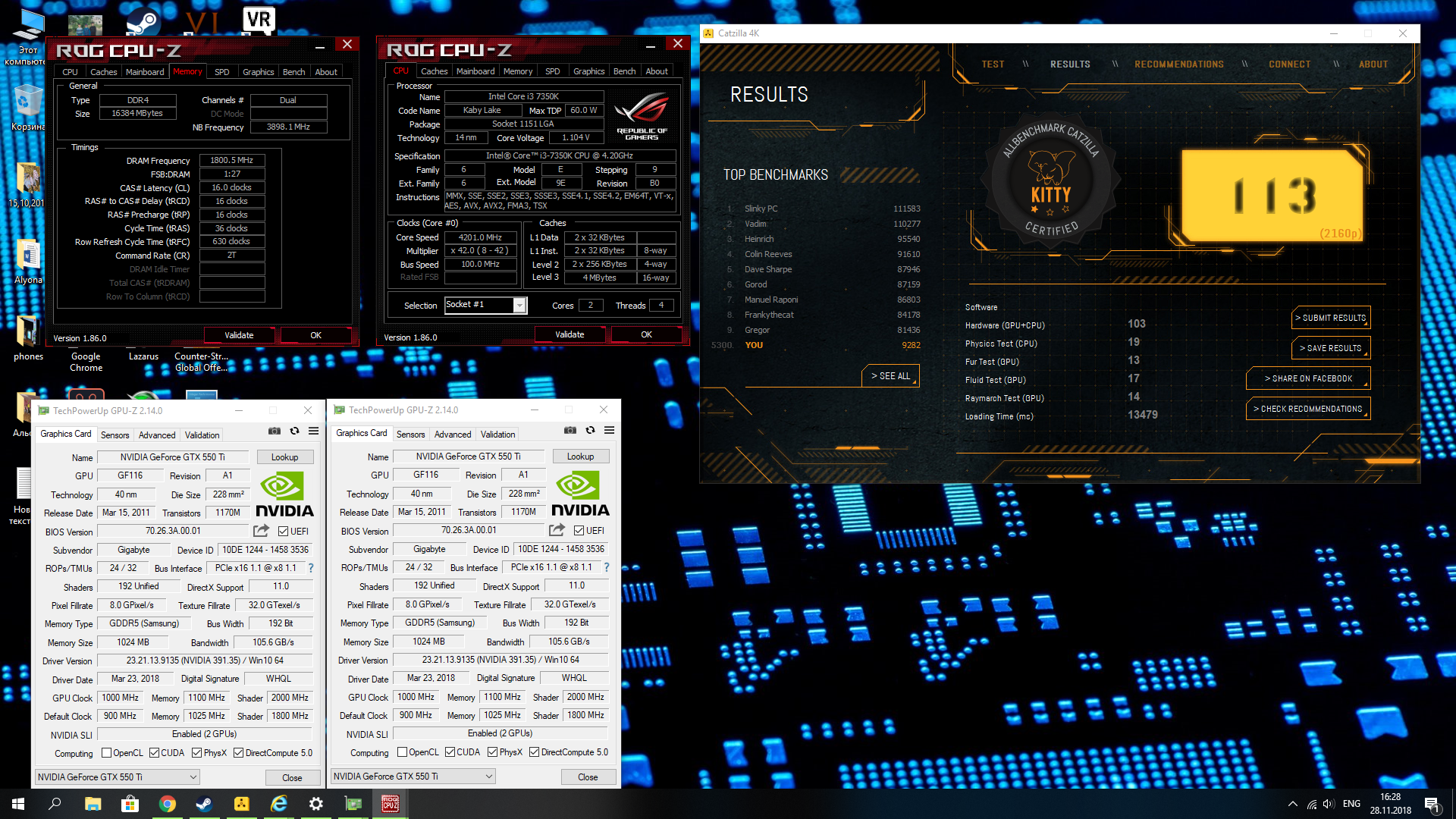Toggle OpenCL checkbox in left GPU-Z
This screenshot has width=1456, height=819.
pyautogui.click(x=107, y=753)
